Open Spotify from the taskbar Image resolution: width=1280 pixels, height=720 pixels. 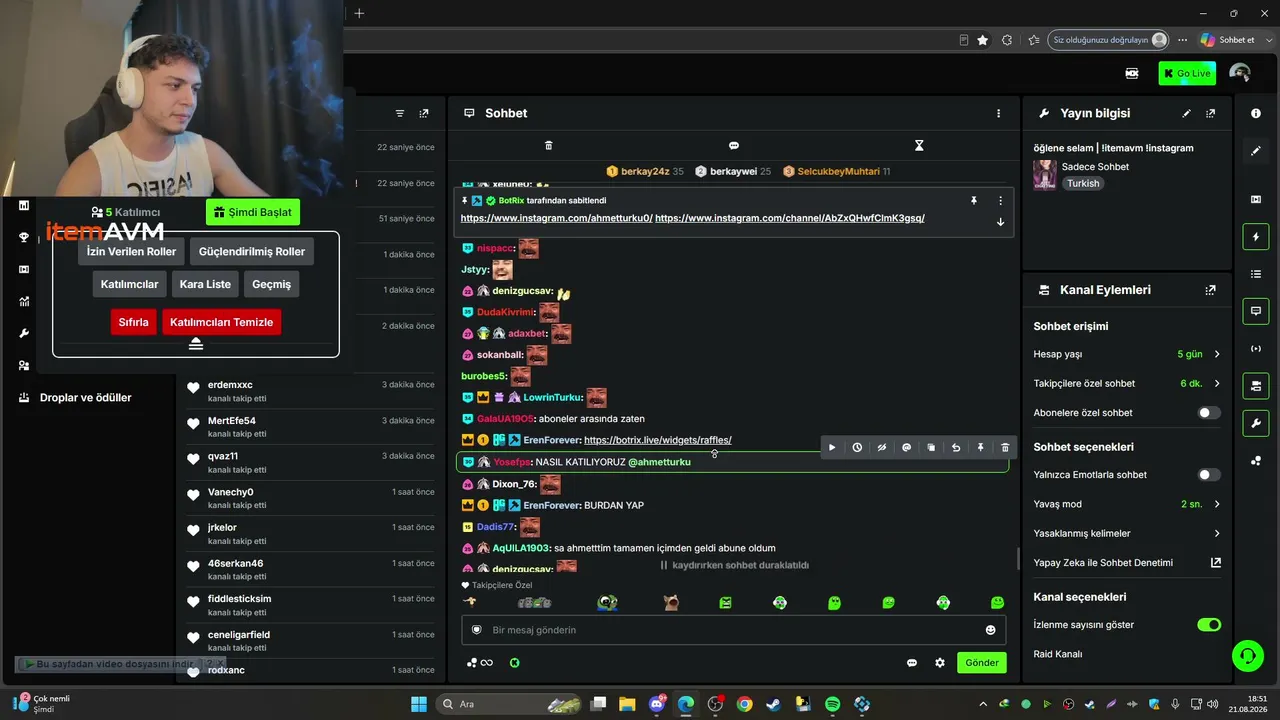(x=832, y=704)
